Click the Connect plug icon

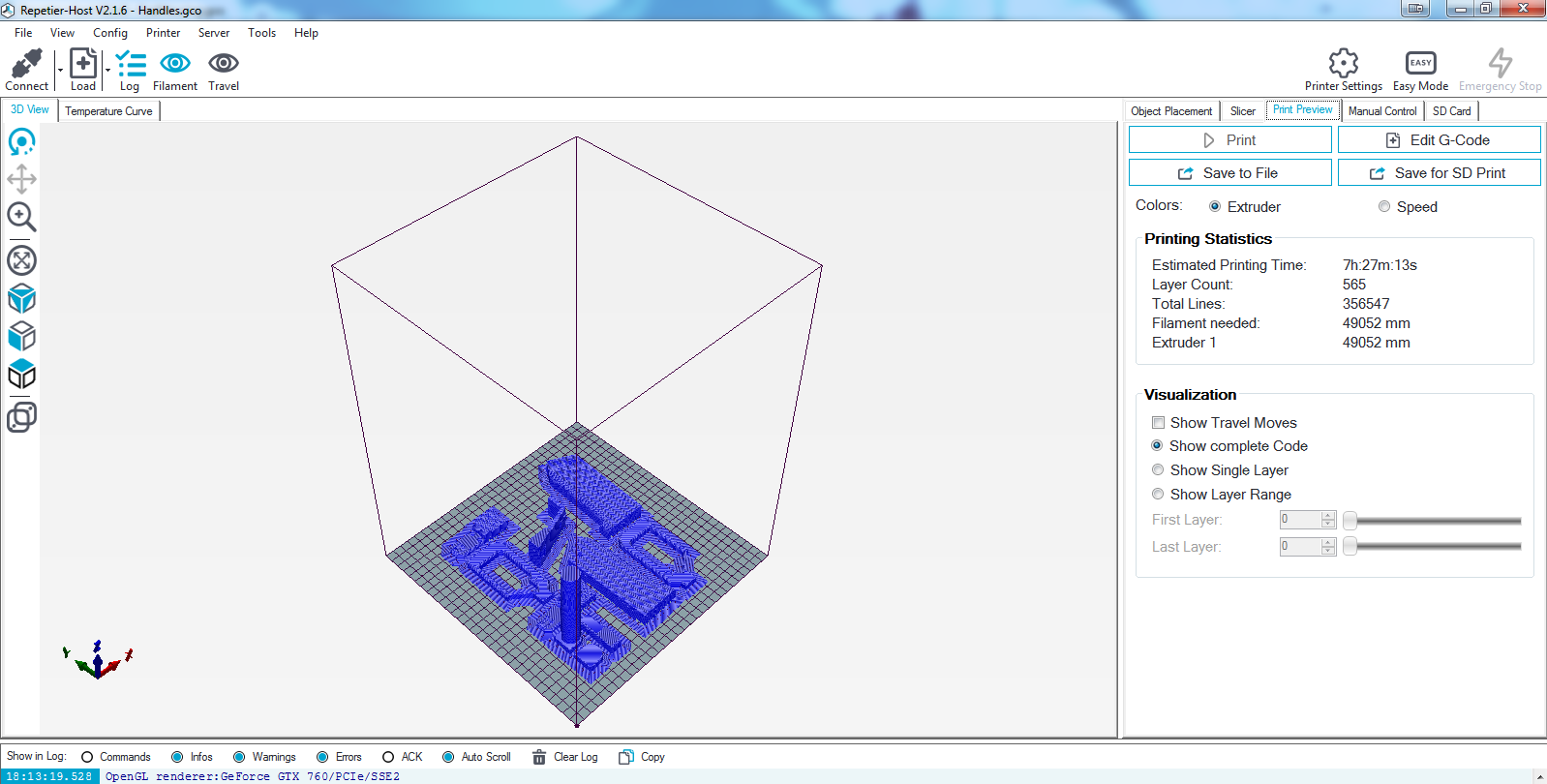coord(26,64)
